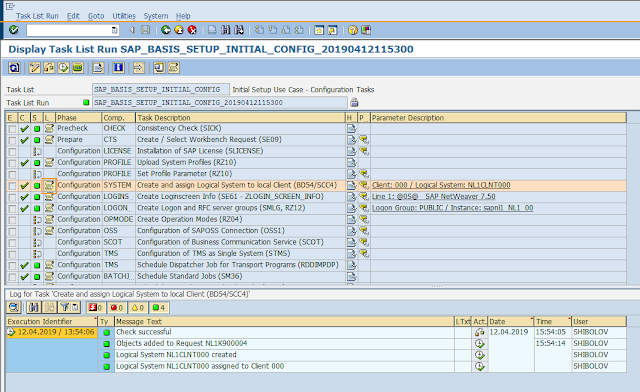Click the Help question mark icon
Screen dimensions: 640x392
click(x=353, y=30)
